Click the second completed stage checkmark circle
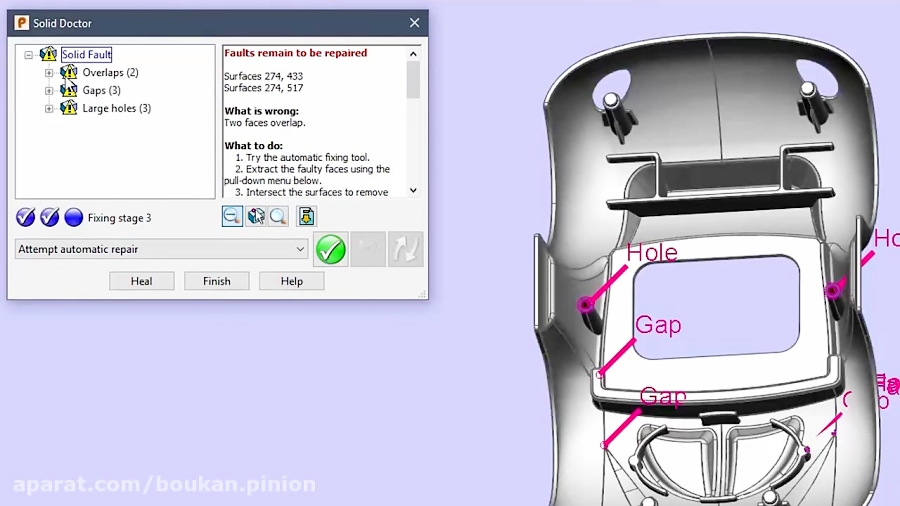Screen dimensions: 900x506 [50, 218]
